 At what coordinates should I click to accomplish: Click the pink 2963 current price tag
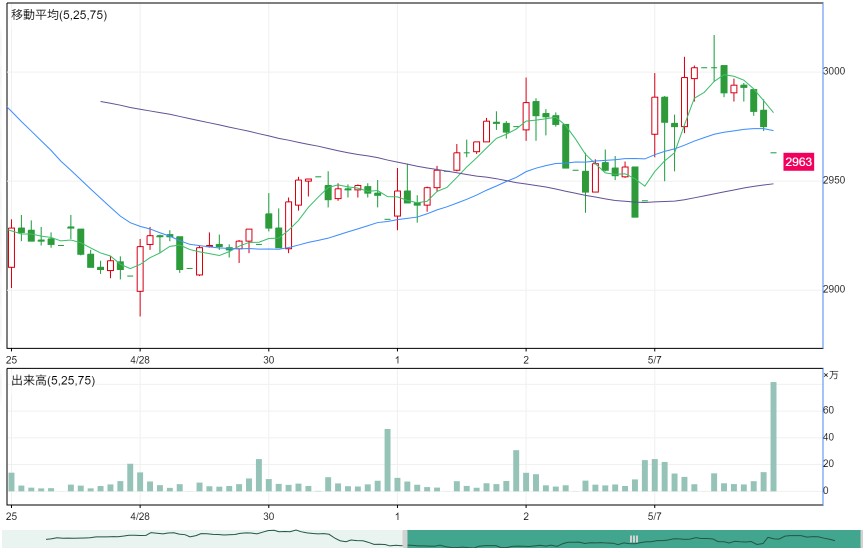coord(798,162)
